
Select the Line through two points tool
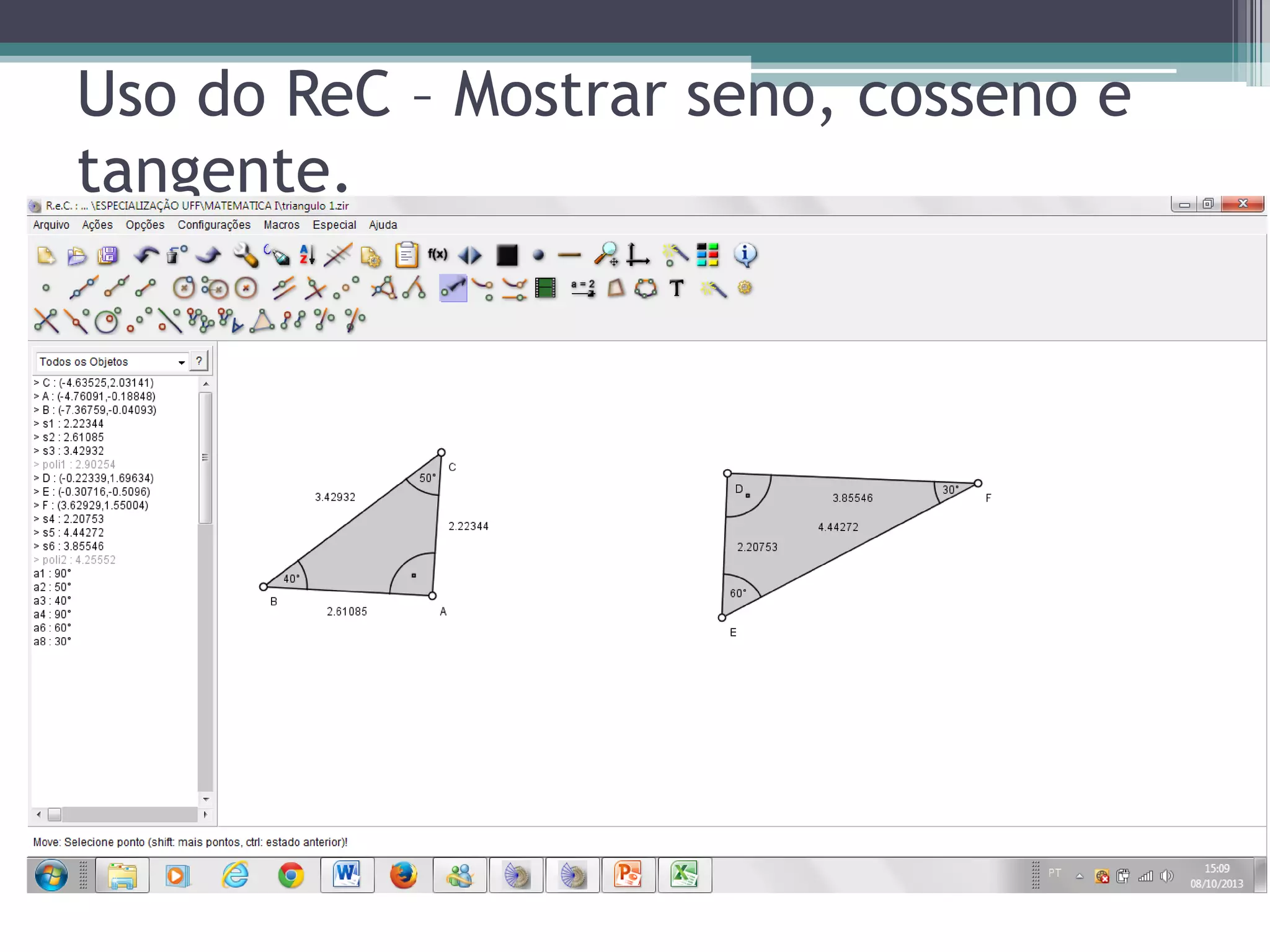84,288
